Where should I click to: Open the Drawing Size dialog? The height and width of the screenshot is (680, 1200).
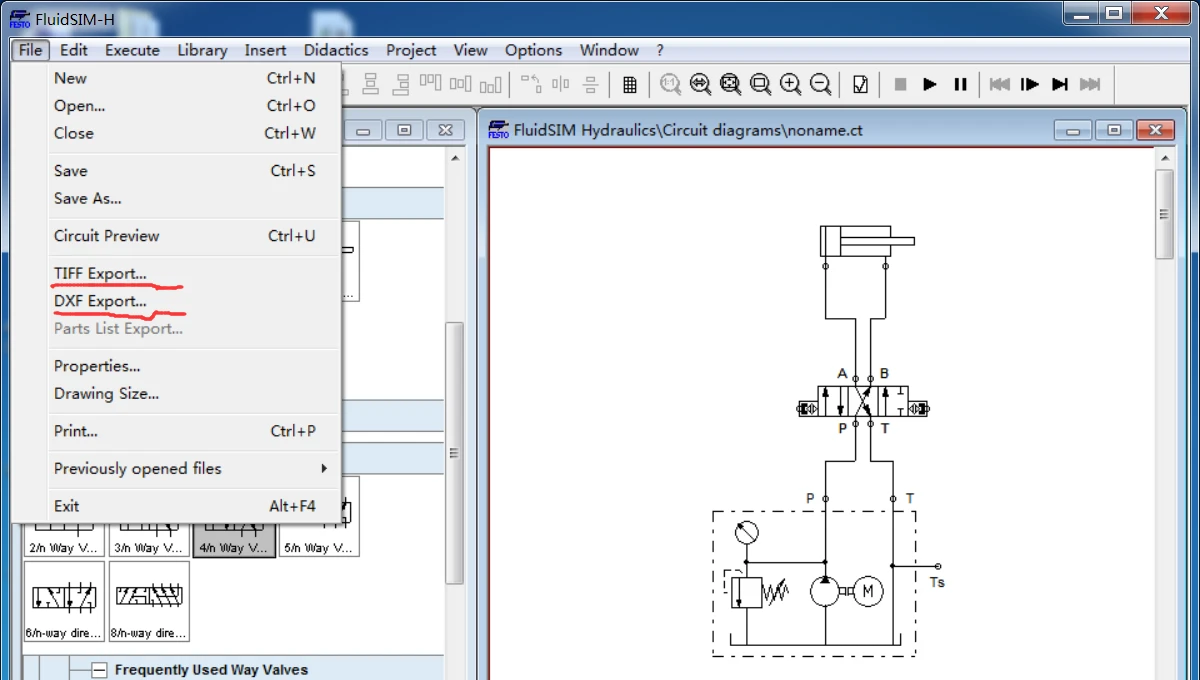click(106, 393)
